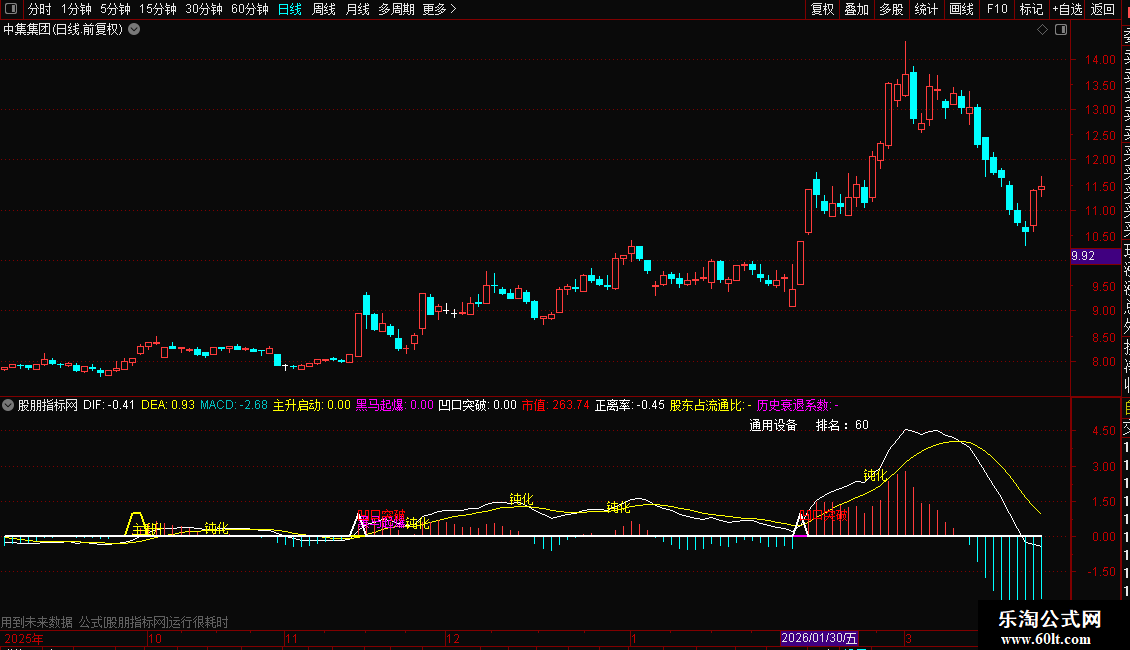The image size is (1130, 650).
Task: Expand the 更多 periods menu
Action: 440,9
